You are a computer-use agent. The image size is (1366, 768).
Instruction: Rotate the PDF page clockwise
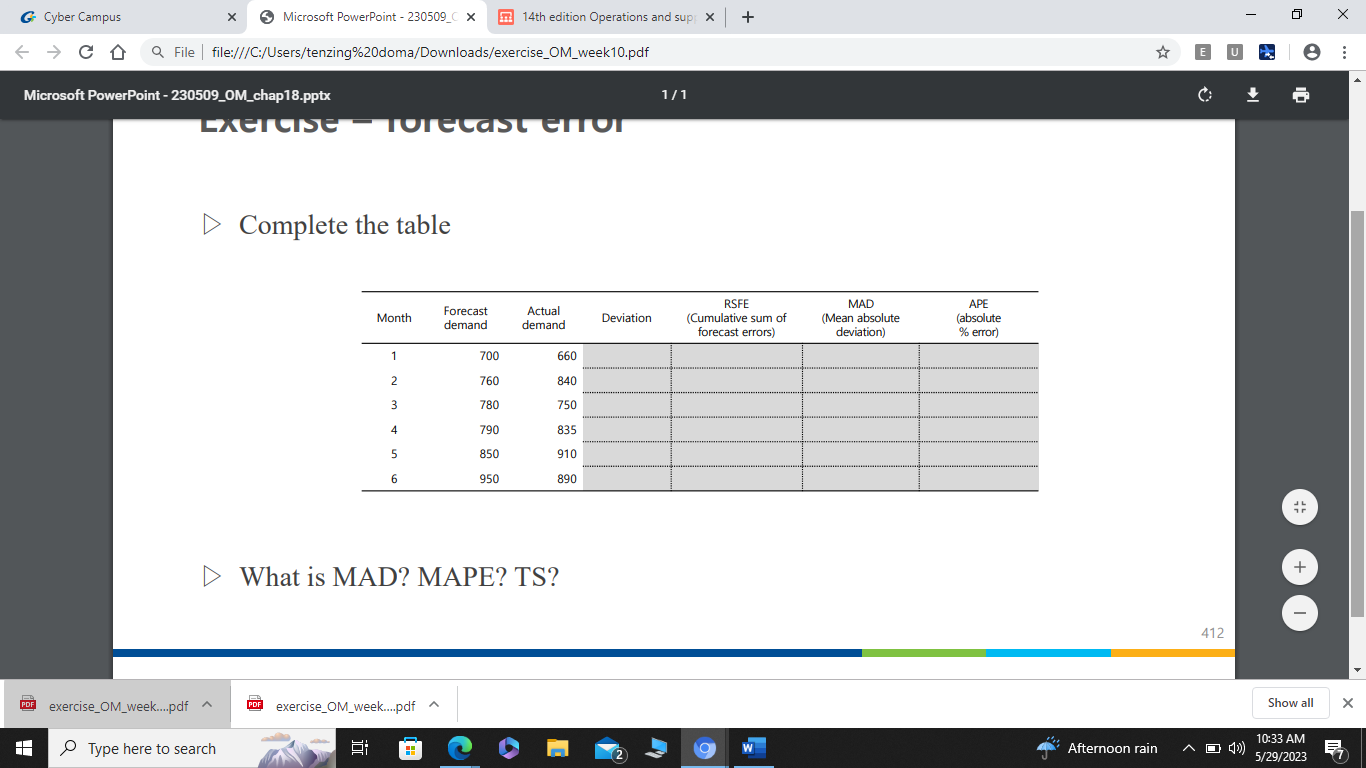1204,95
